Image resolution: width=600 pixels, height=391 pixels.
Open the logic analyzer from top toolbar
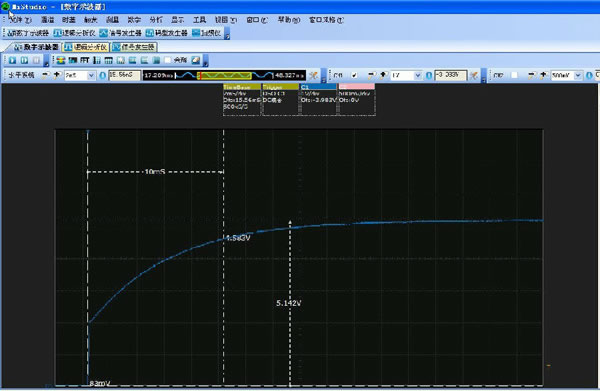tap(75, 33)
